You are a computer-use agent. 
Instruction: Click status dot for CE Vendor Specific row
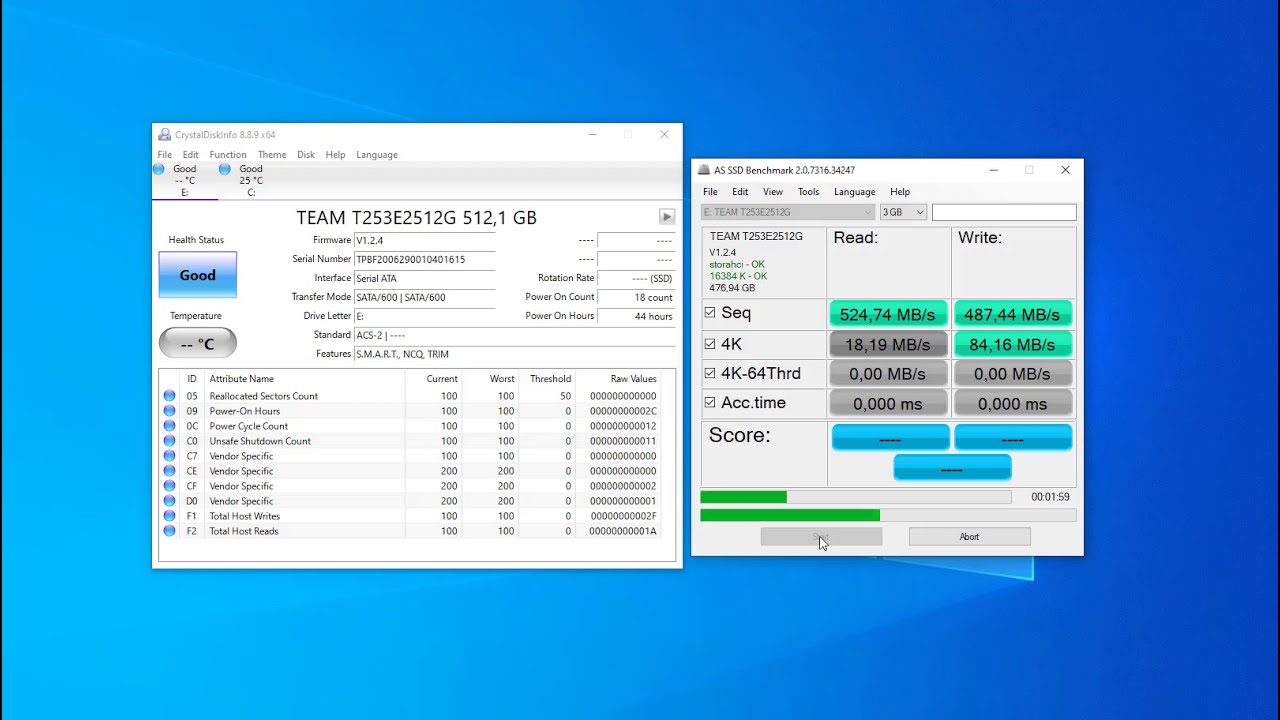(x=169, y=471)
